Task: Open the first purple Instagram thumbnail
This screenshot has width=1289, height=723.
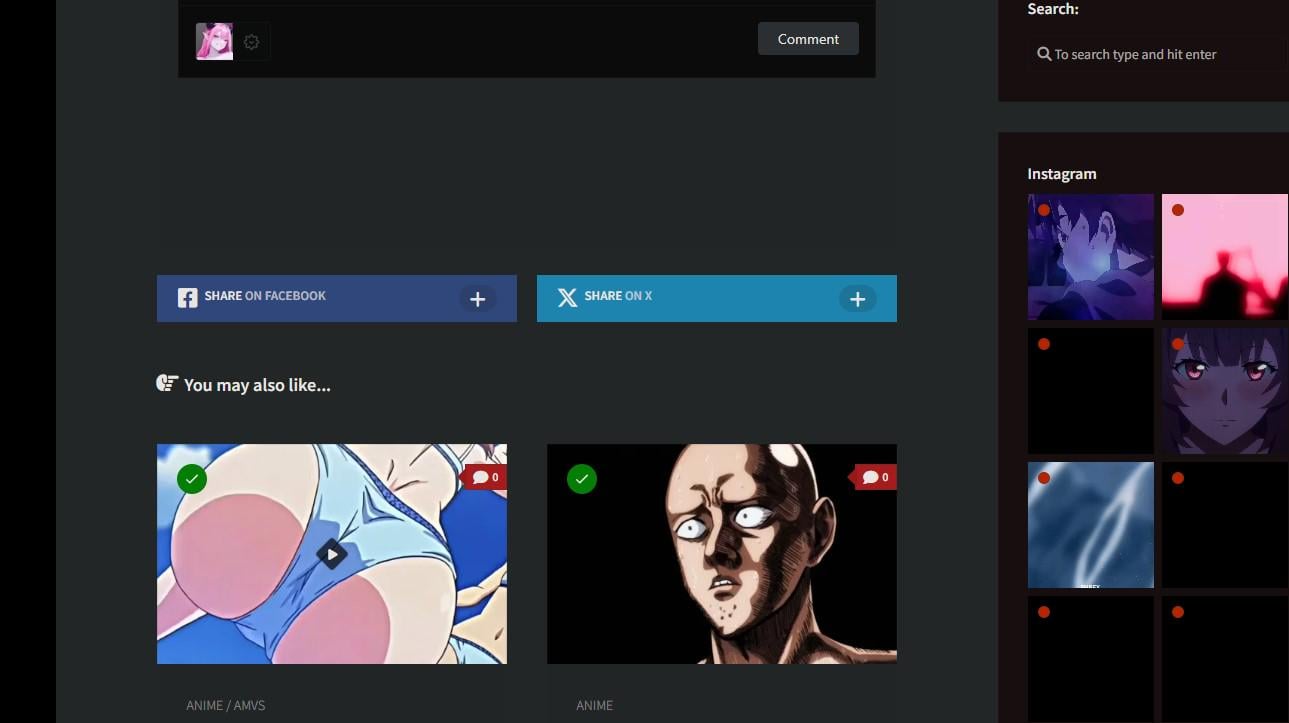Action: 1090,257
